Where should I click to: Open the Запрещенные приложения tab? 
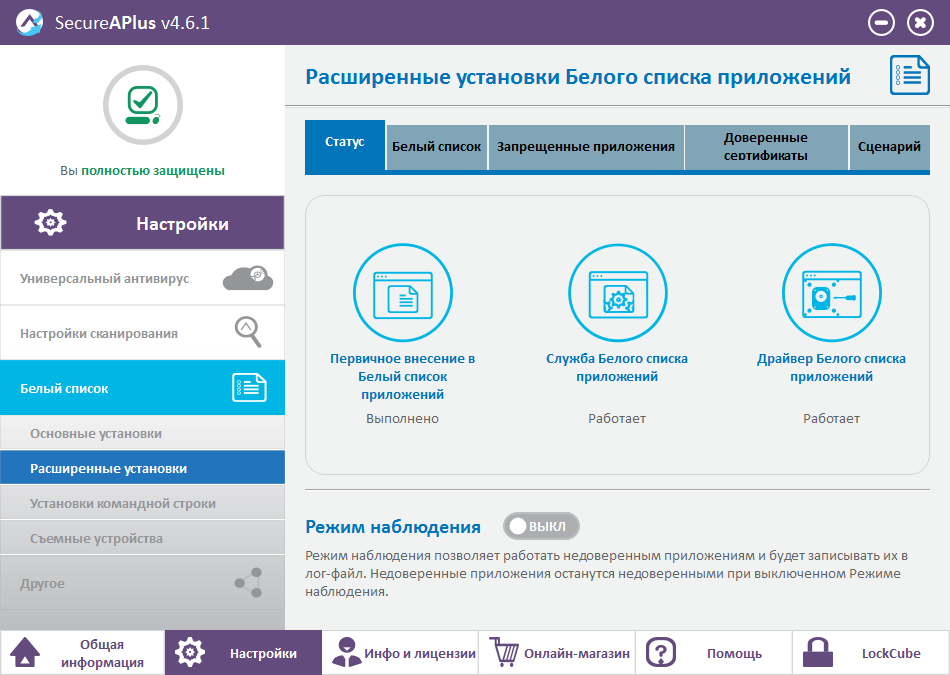(586, 147)
